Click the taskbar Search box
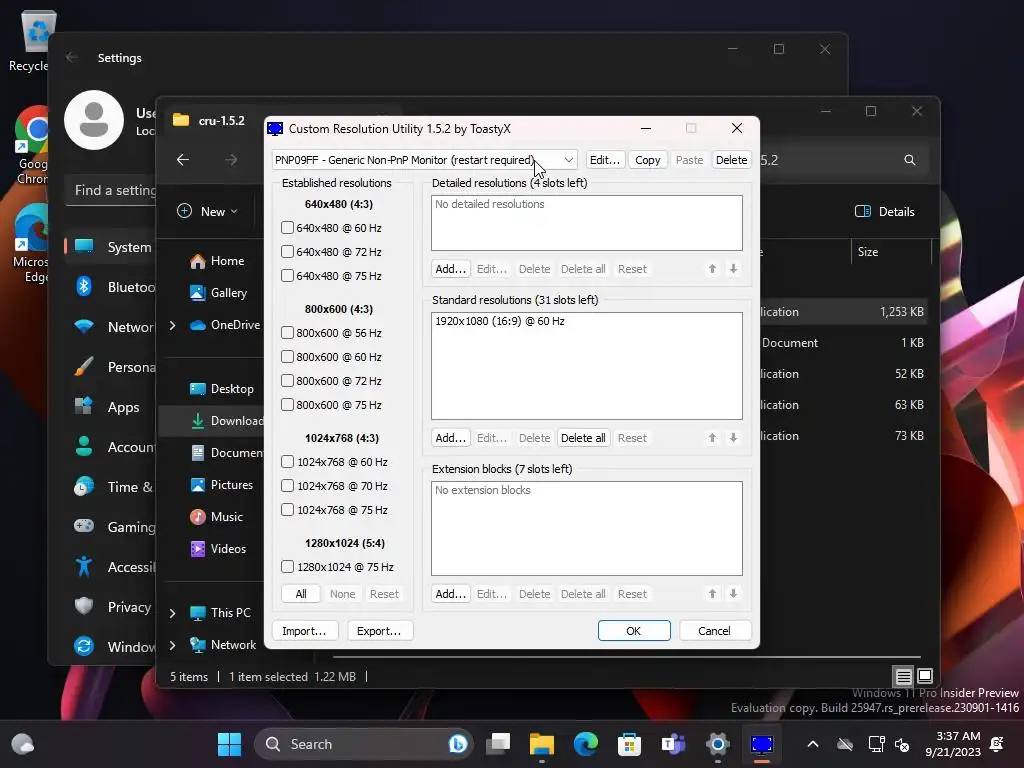The width and height of the screenshot is (1024, 768). point(364,744)
